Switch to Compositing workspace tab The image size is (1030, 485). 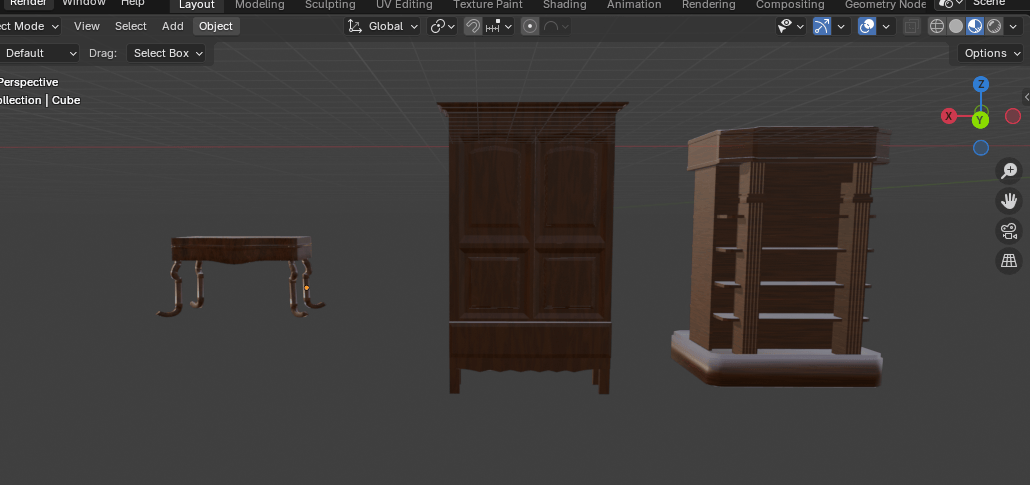(790, 5)
